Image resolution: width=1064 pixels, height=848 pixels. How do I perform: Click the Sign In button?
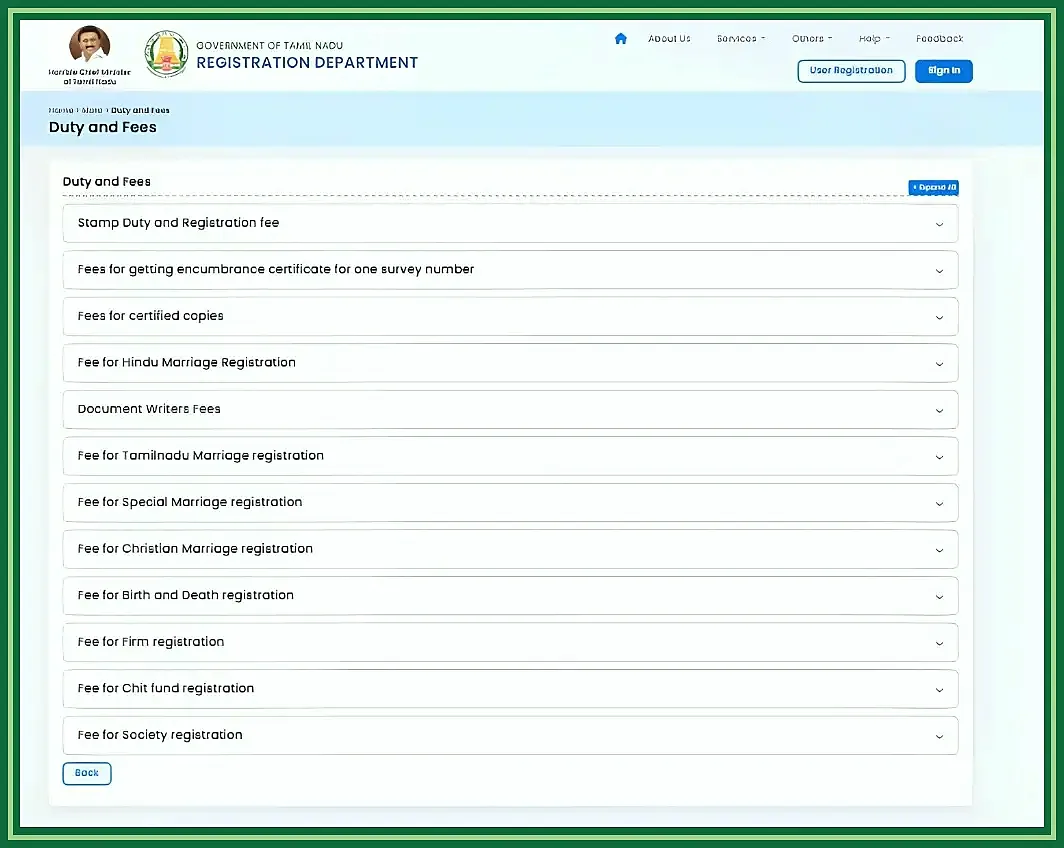(x=943, y=71)
